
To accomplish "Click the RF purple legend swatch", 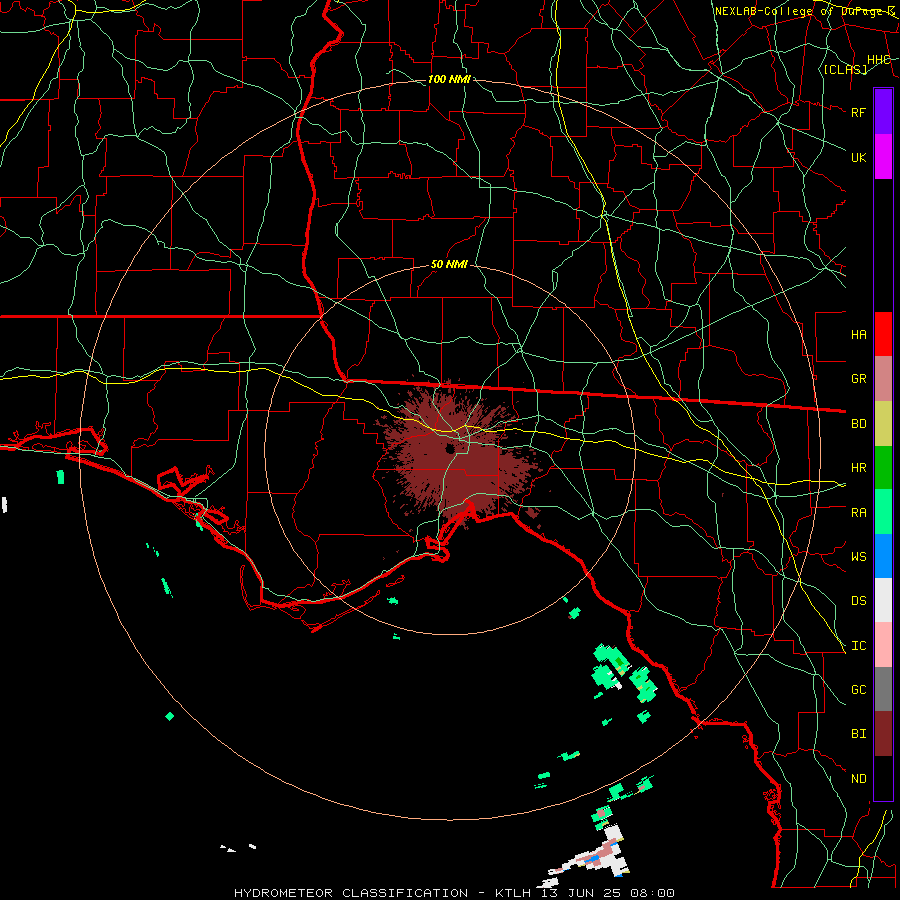I will click(x=883, y=112).
